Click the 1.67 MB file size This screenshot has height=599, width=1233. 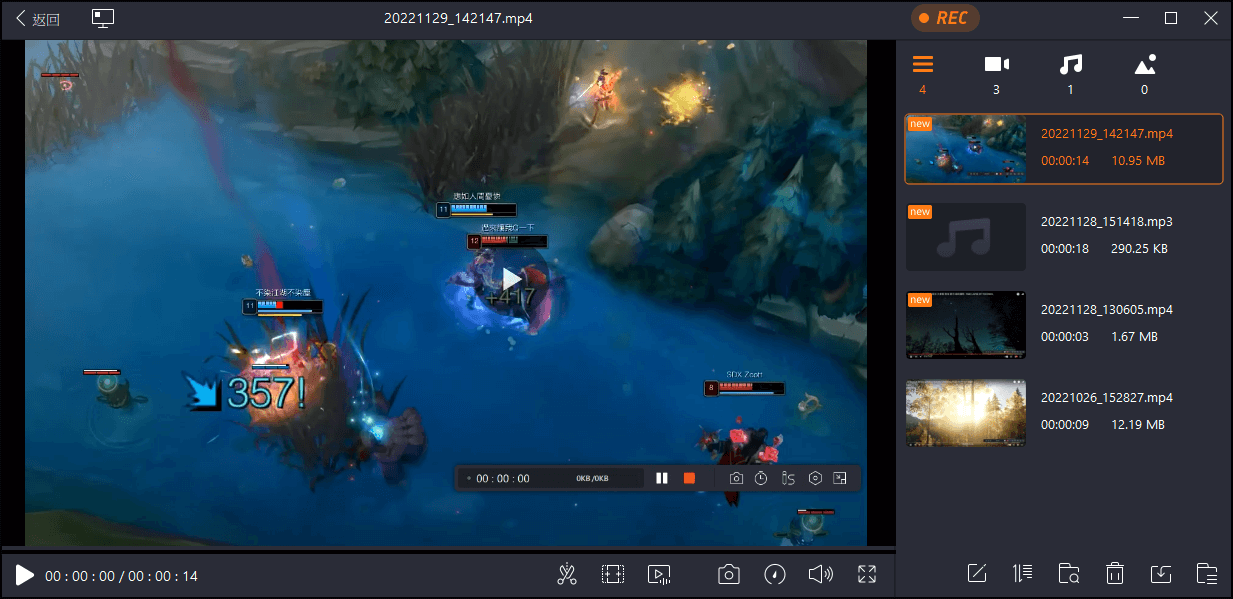pos(1134,337)
